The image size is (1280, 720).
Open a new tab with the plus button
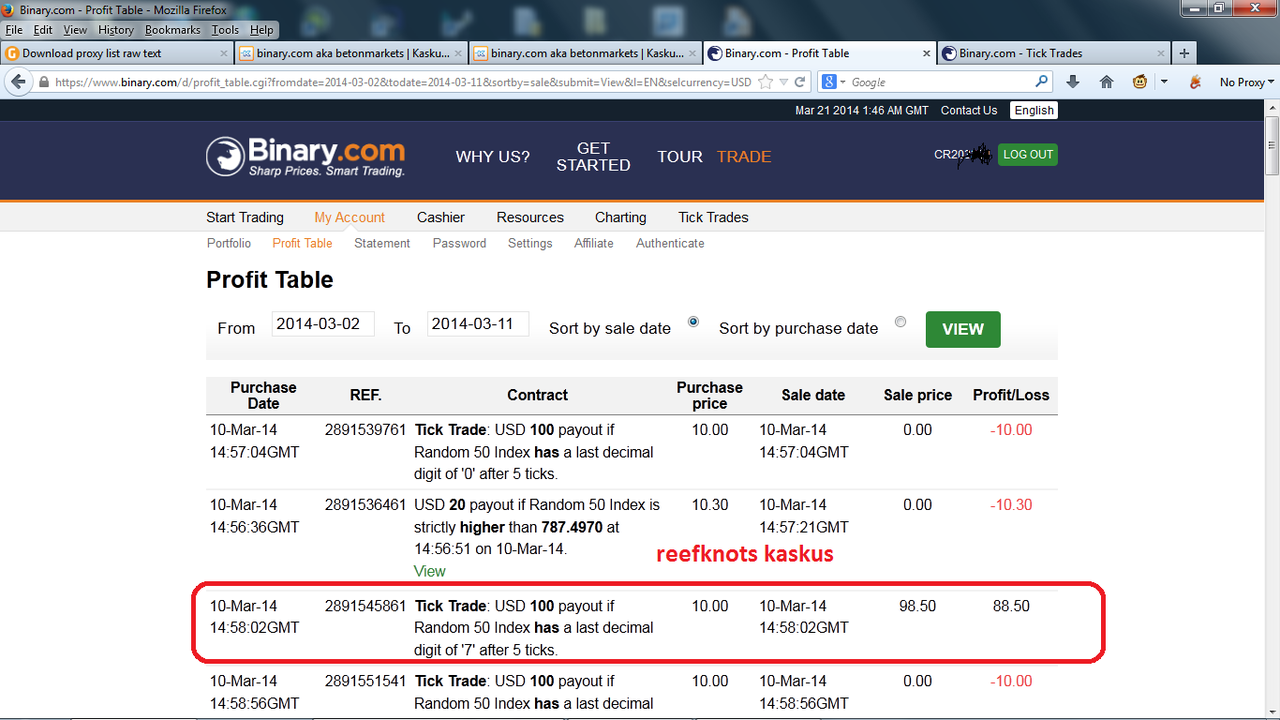tap(1184, 53)
